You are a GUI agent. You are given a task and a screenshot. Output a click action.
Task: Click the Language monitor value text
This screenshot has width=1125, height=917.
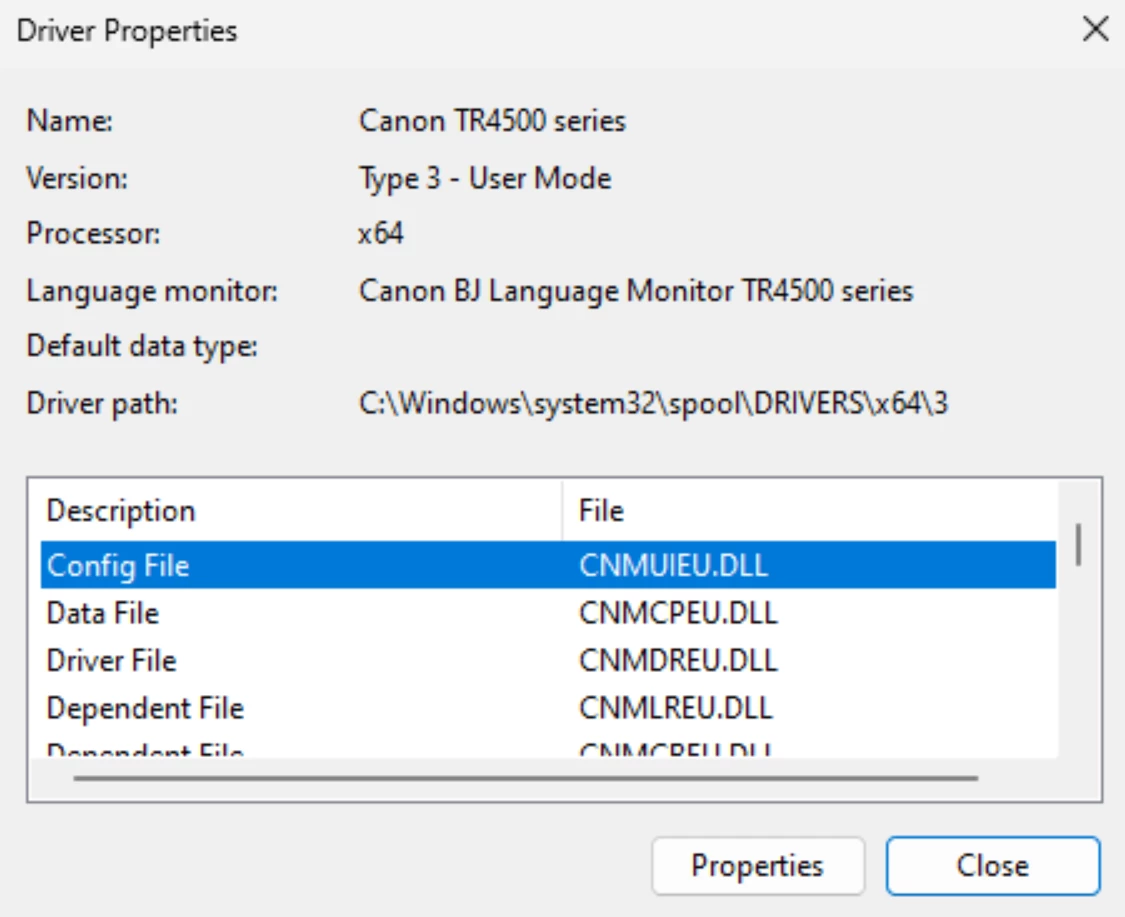pos(636,291)
